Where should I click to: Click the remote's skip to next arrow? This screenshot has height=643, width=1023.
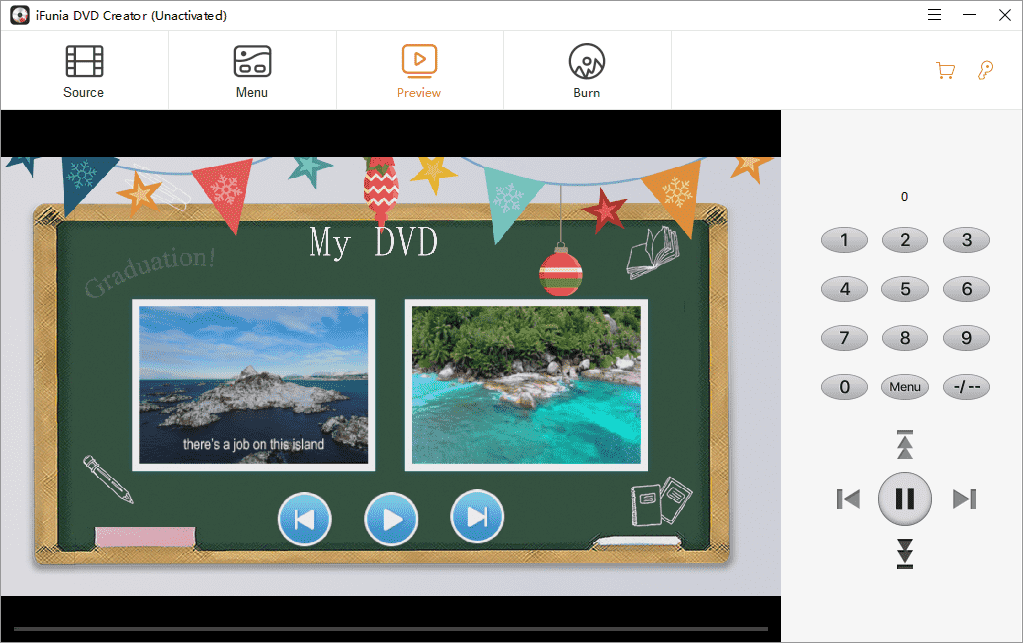click(x=964, y=498)
